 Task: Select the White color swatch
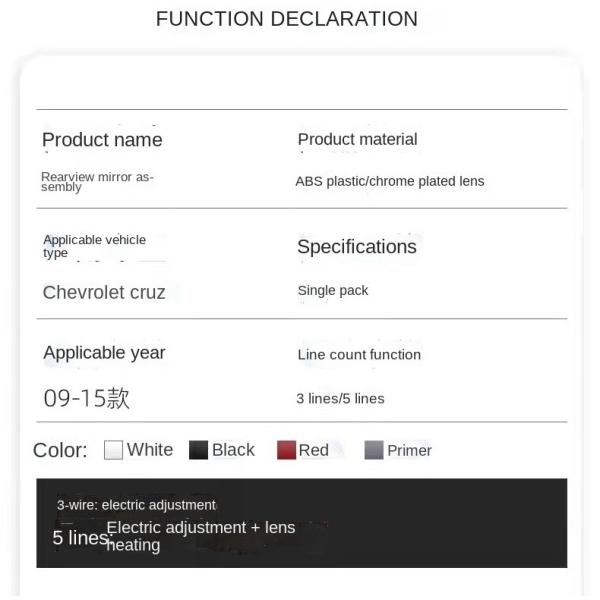pos(113,450)
